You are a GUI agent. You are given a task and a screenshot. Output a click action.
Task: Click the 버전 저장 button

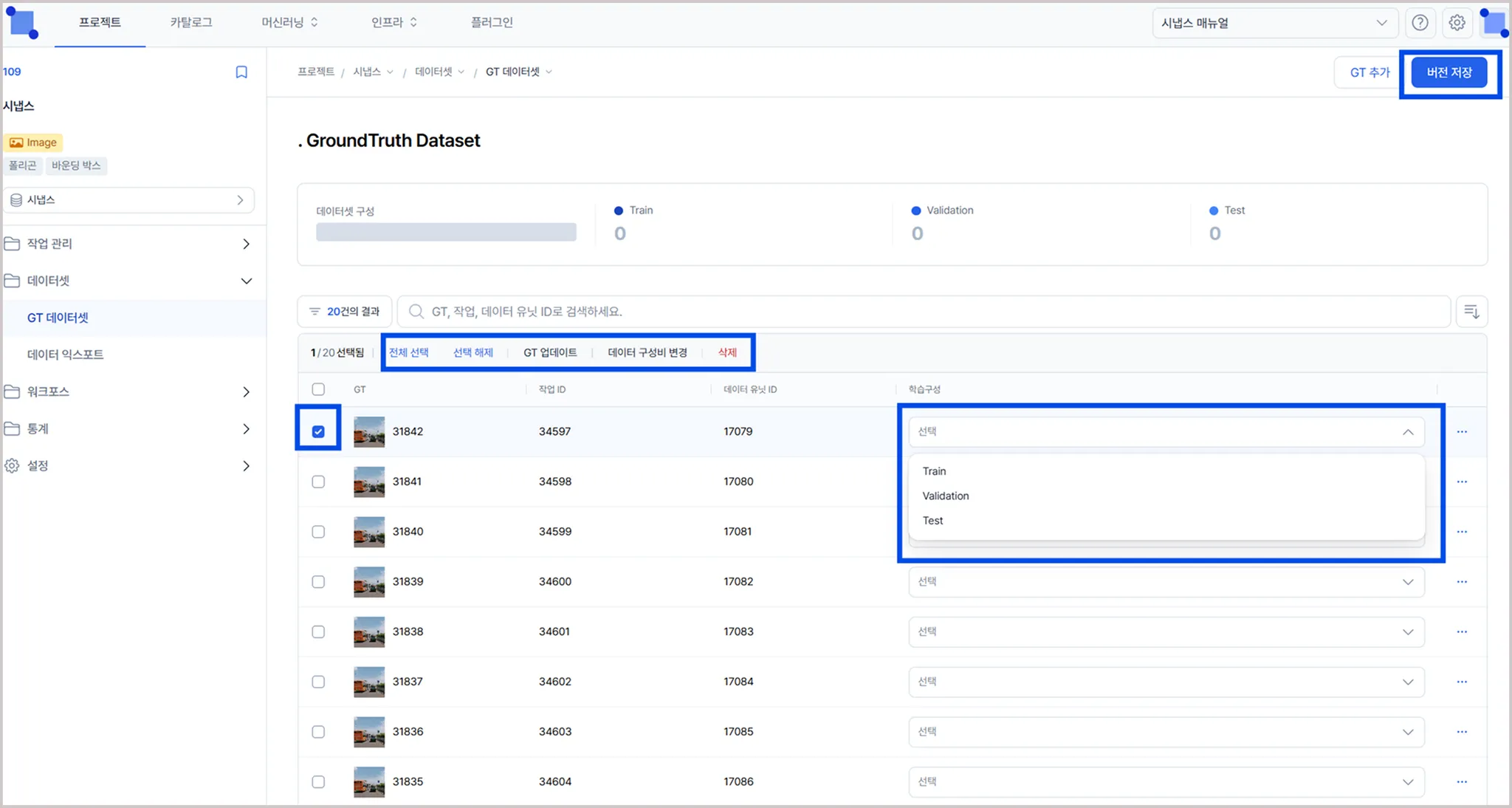(x=1449, y=72)
